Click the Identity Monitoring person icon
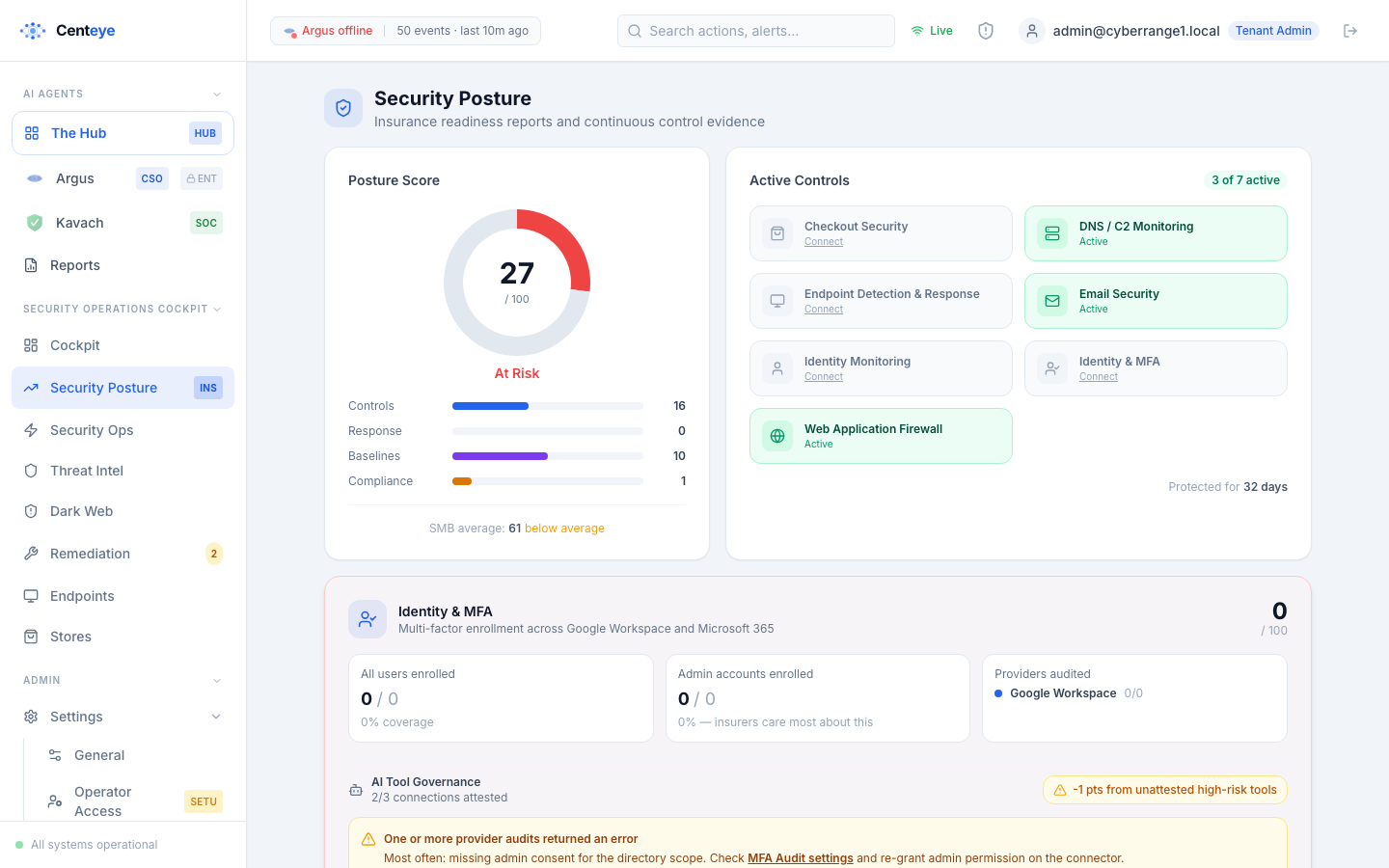This screenshot has height=868, width=1389. pyautogui.click(x=777, y=368)
